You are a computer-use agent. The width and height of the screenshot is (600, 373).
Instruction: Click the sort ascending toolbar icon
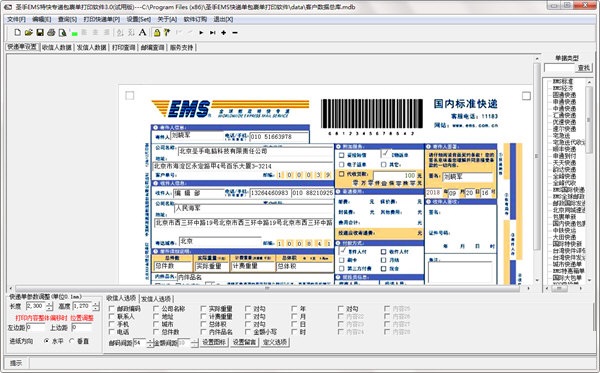point(120,33)
